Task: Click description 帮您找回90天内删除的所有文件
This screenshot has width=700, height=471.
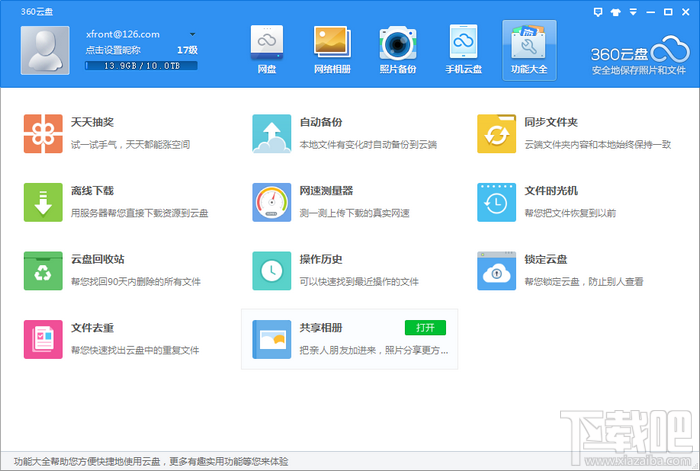Action: point(136,282)
